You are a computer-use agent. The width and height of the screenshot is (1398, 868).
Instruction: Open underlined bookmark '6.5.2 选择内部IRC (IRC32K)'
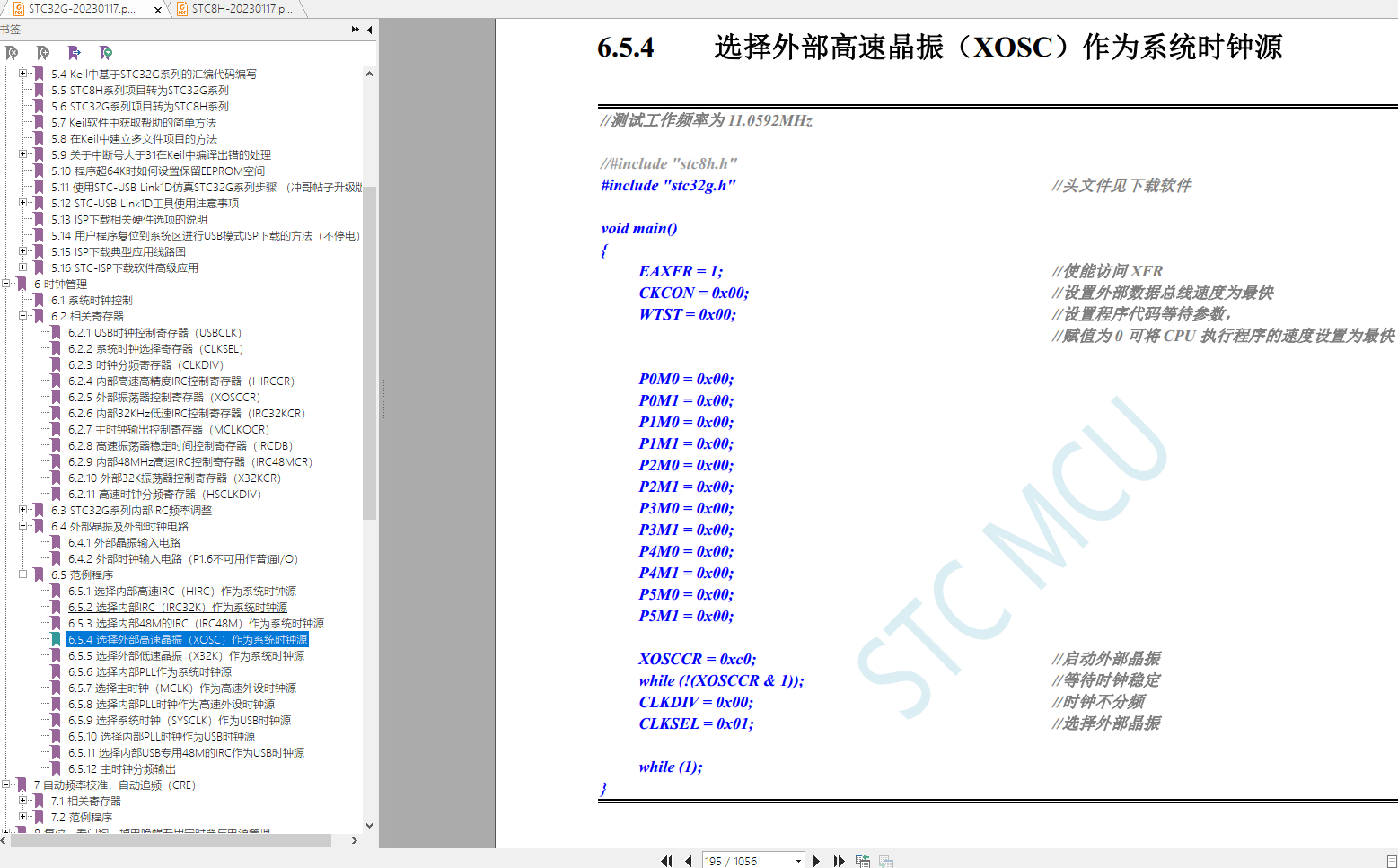[178, 608]
